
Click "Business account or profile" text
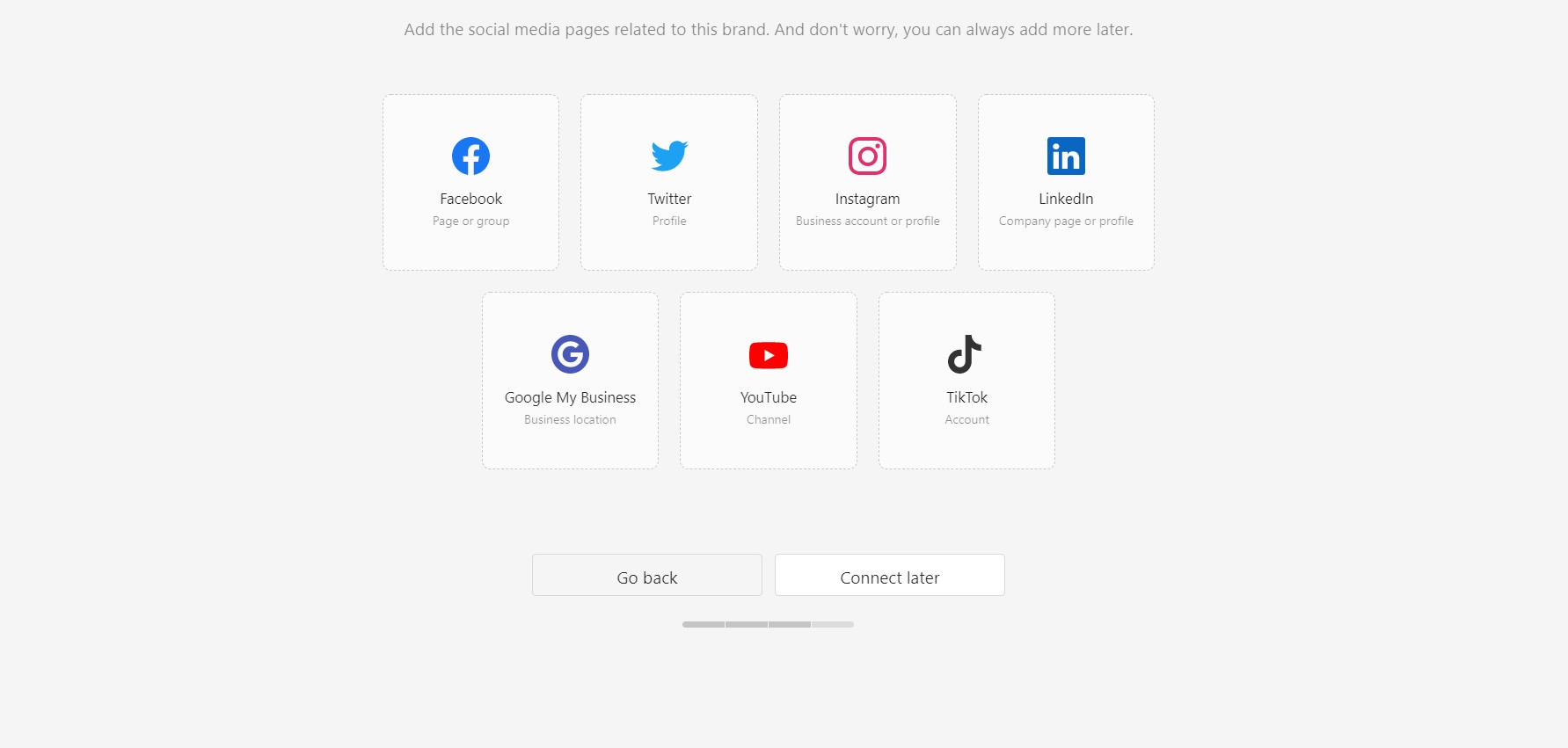(867, 221)
